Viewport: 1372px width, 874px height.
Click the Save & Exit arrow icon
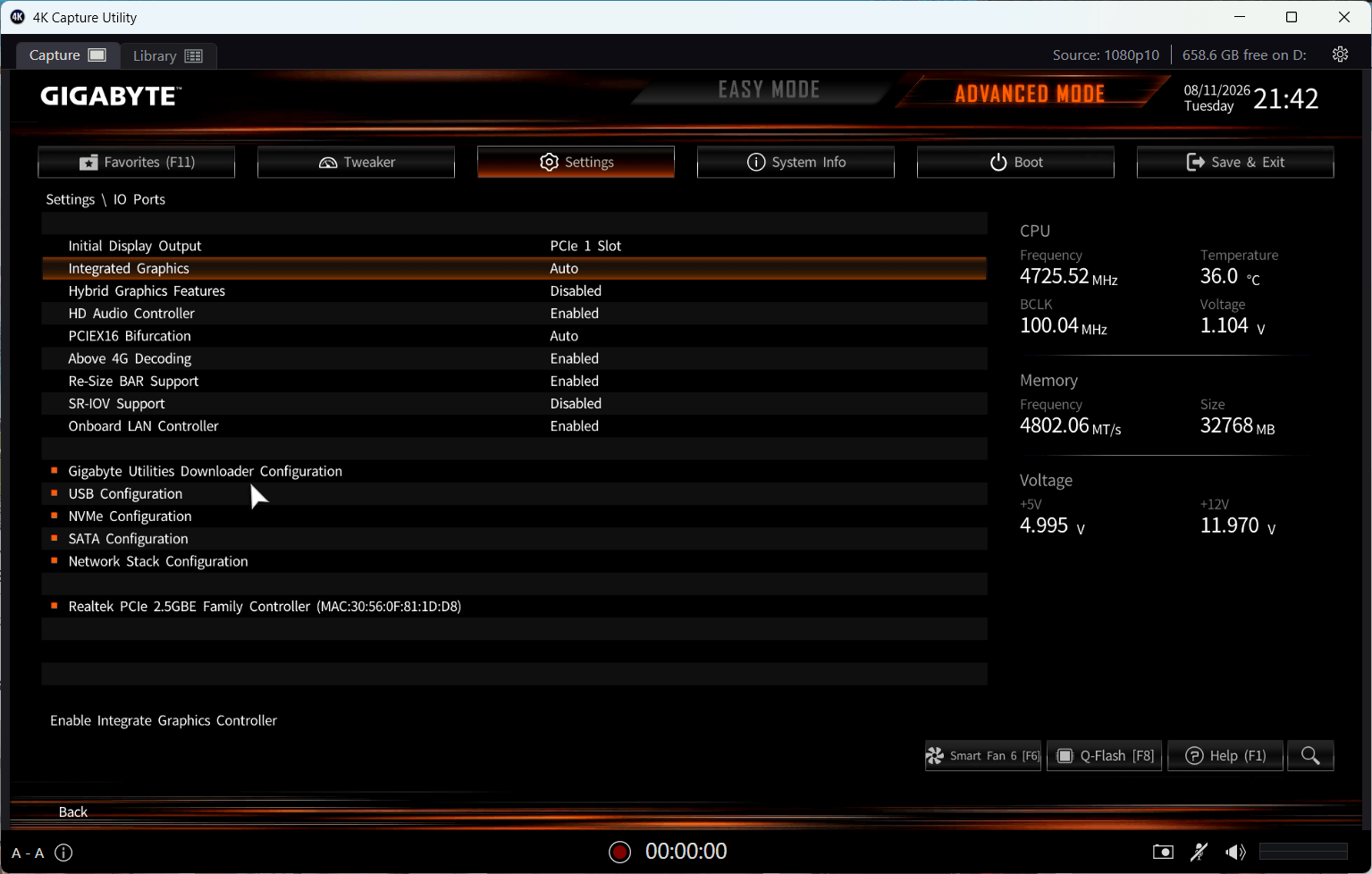pyautogui.click(x=1195, y=162)
